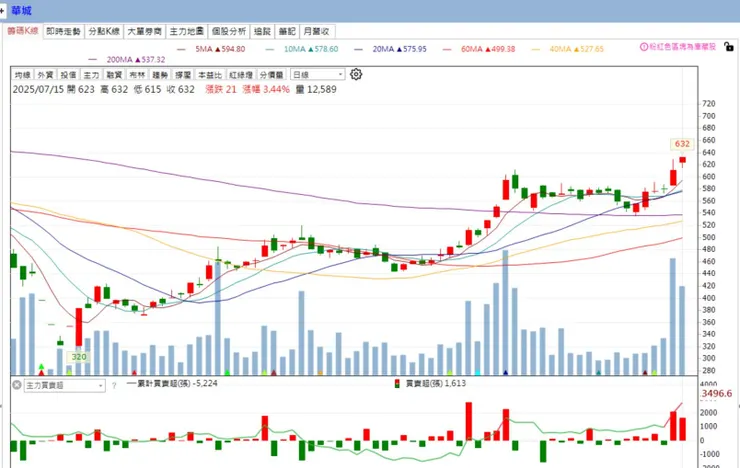The width and height of the screenshot is (740, 468).
Task: Click the orange triangle marker on date axis
Action: point(320,373)
